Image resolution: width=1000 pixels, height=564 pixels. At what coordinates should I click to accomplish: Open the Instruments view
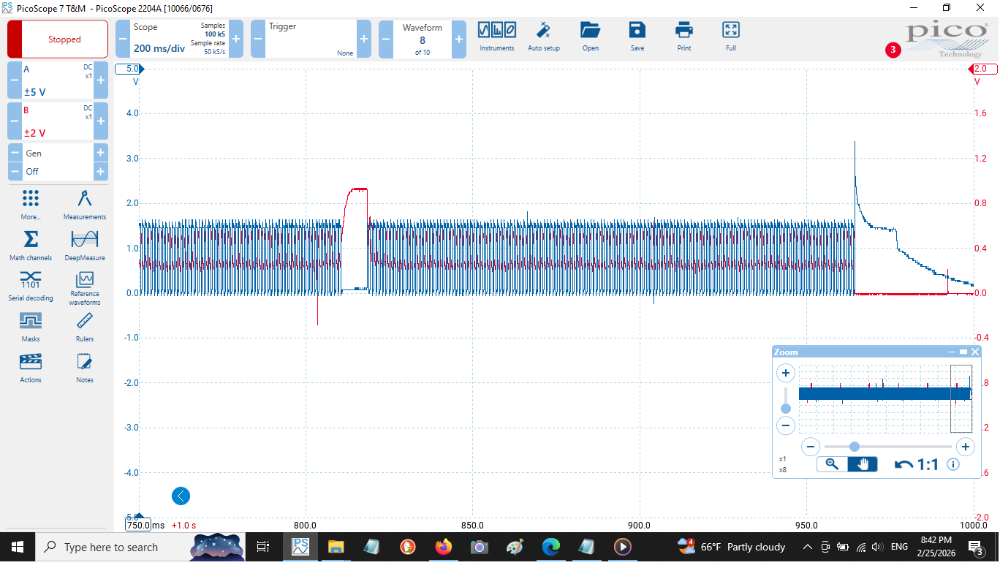pyautogui.click(x=497, y=36)
